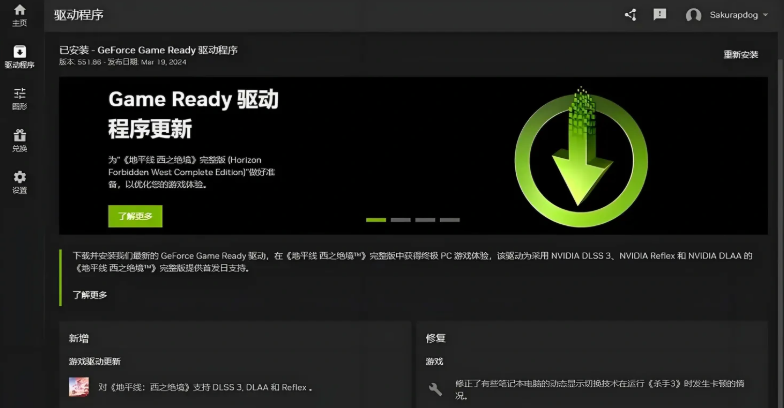Open the feedback notification icon in top bar

pyautogui.click(x=660, y=15)
